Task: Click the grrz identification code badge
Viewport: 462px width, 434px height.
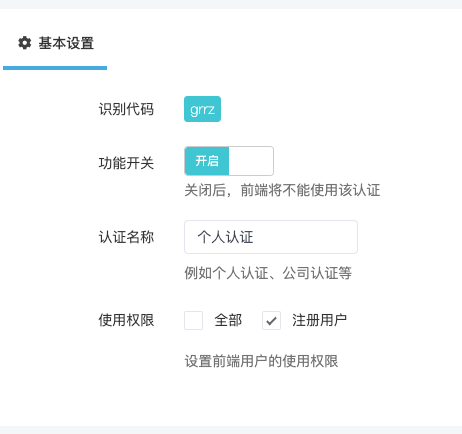Action: coord(202,109)
